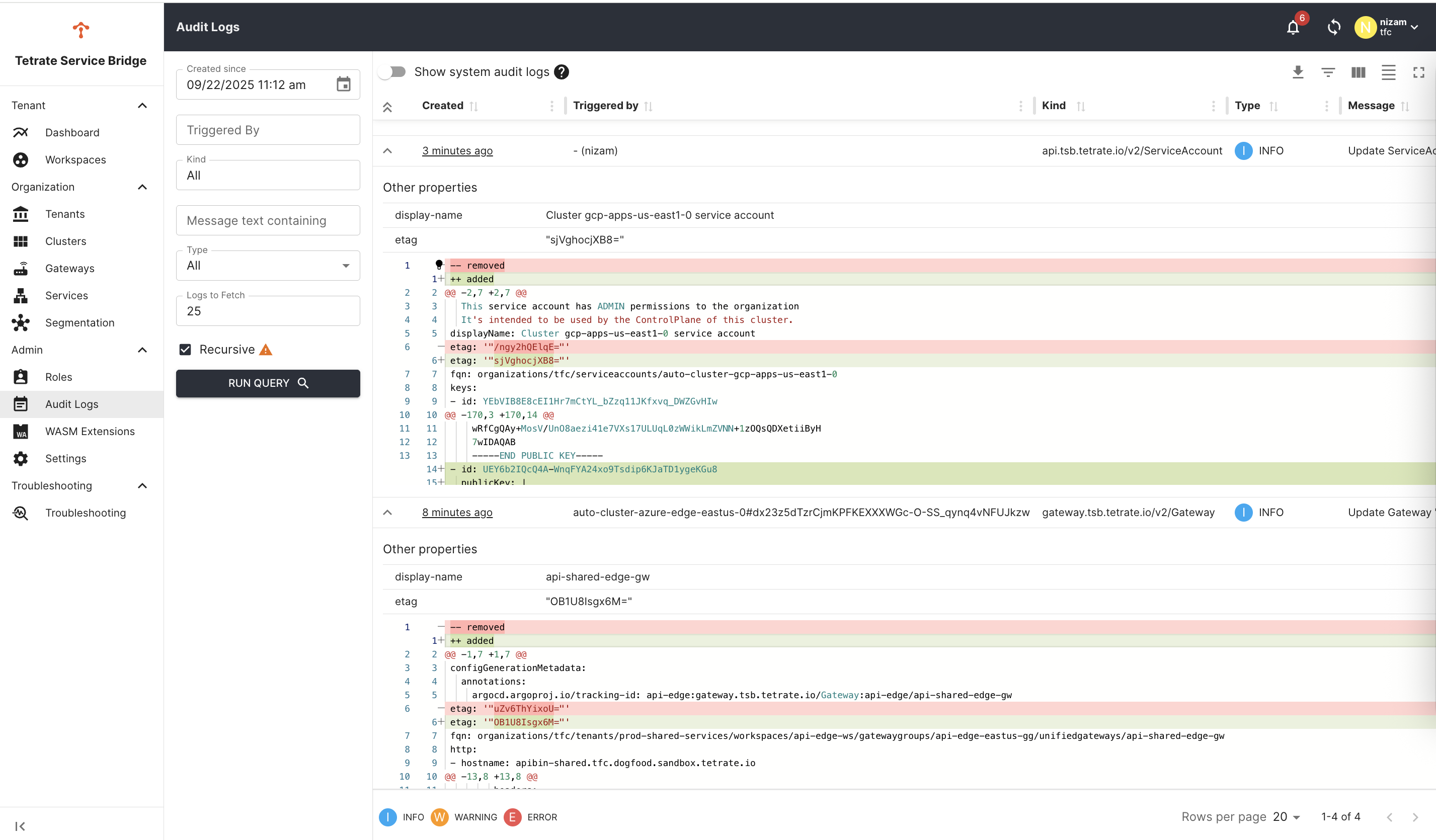Click the refresh sync icon in header

point(1333,27)
